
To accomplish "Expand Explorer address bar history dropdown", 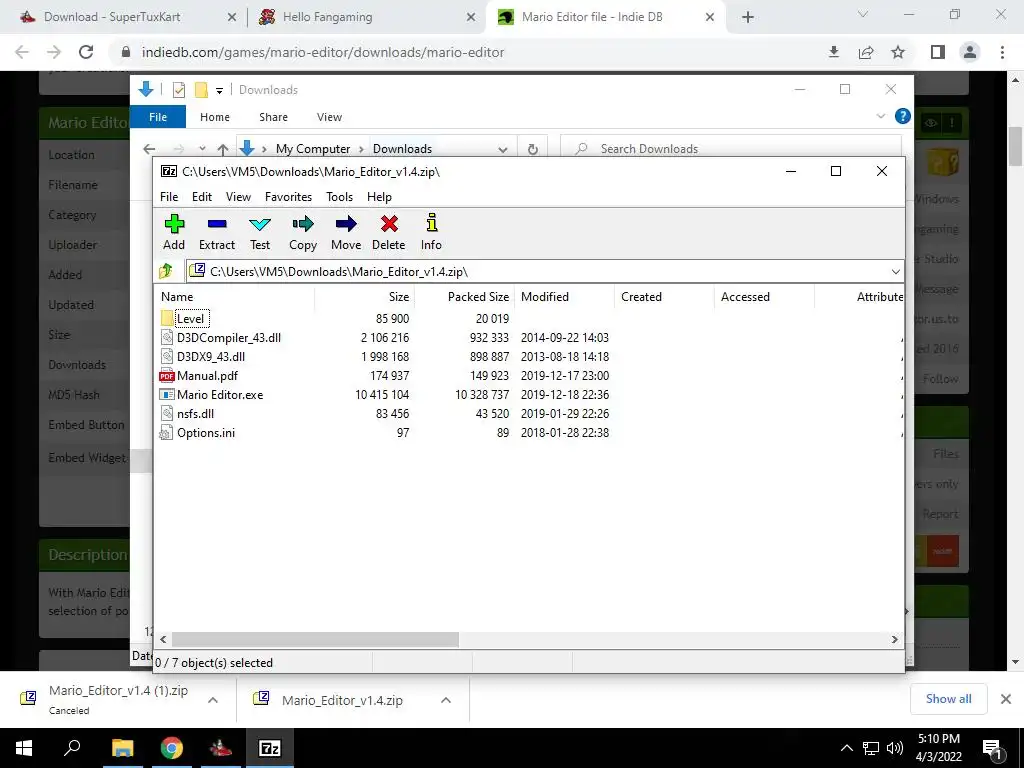I will [502, 149].
